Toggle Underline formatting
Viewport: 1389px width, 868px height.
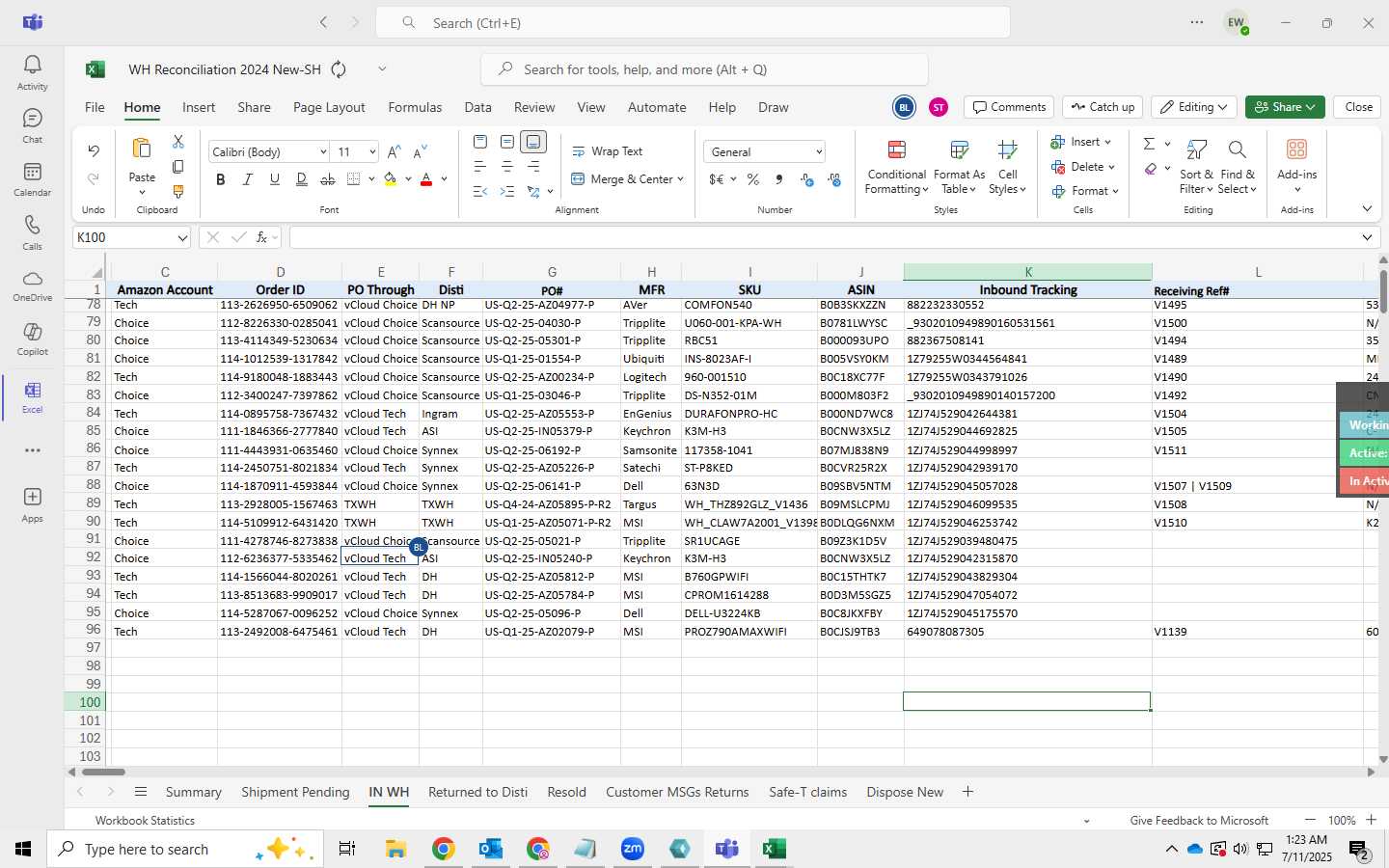tap(275, 179)
